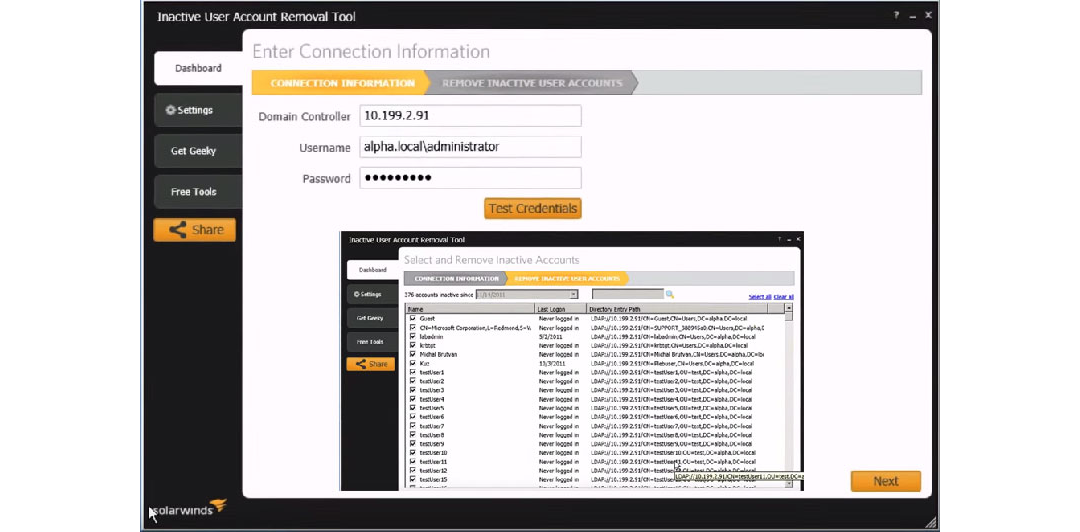Open the Settings tab in the main sidebar

click(198, 110)
